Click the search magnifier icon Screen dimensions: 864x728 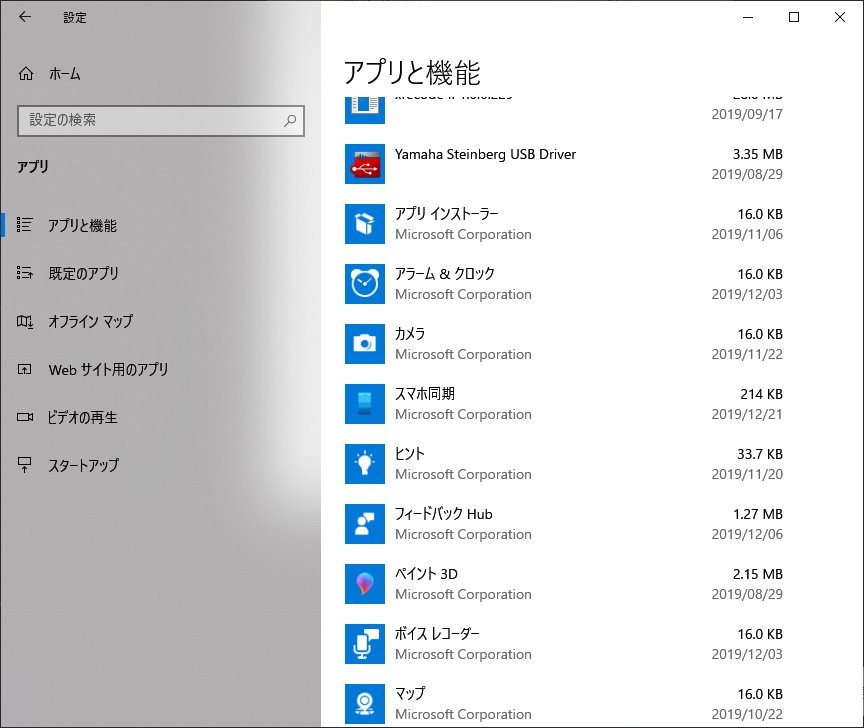click(x=290, y=120)
